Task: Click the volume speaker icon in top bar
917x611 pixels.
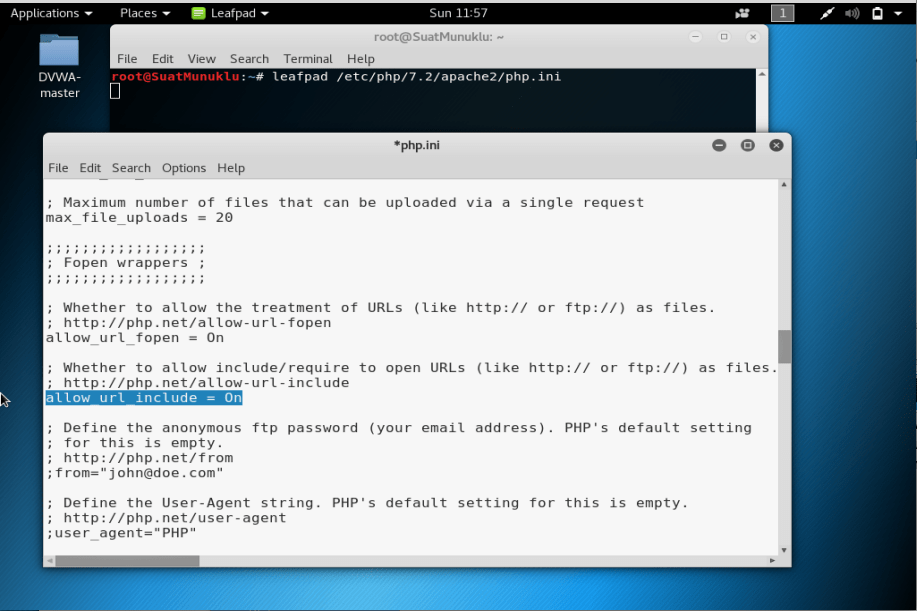Action: pos(852,13)
